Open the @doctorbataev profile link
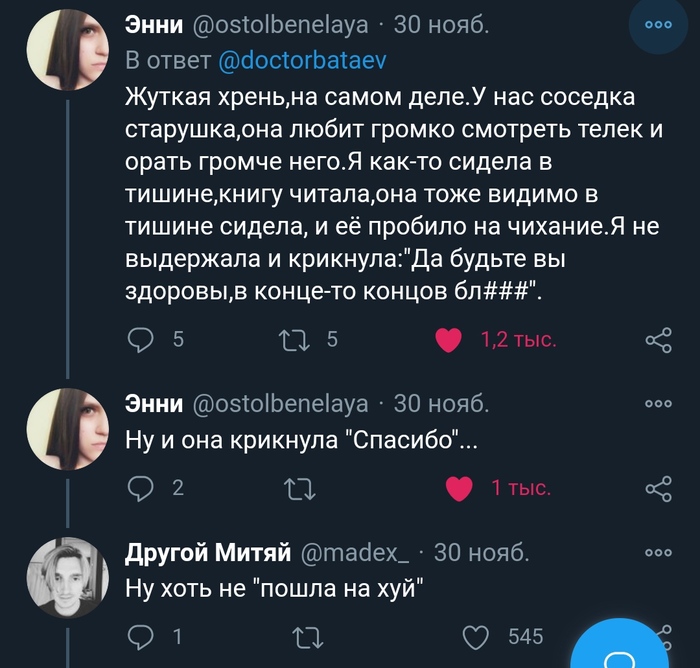This screenshot has height=668, width=700. coord(301,60)
